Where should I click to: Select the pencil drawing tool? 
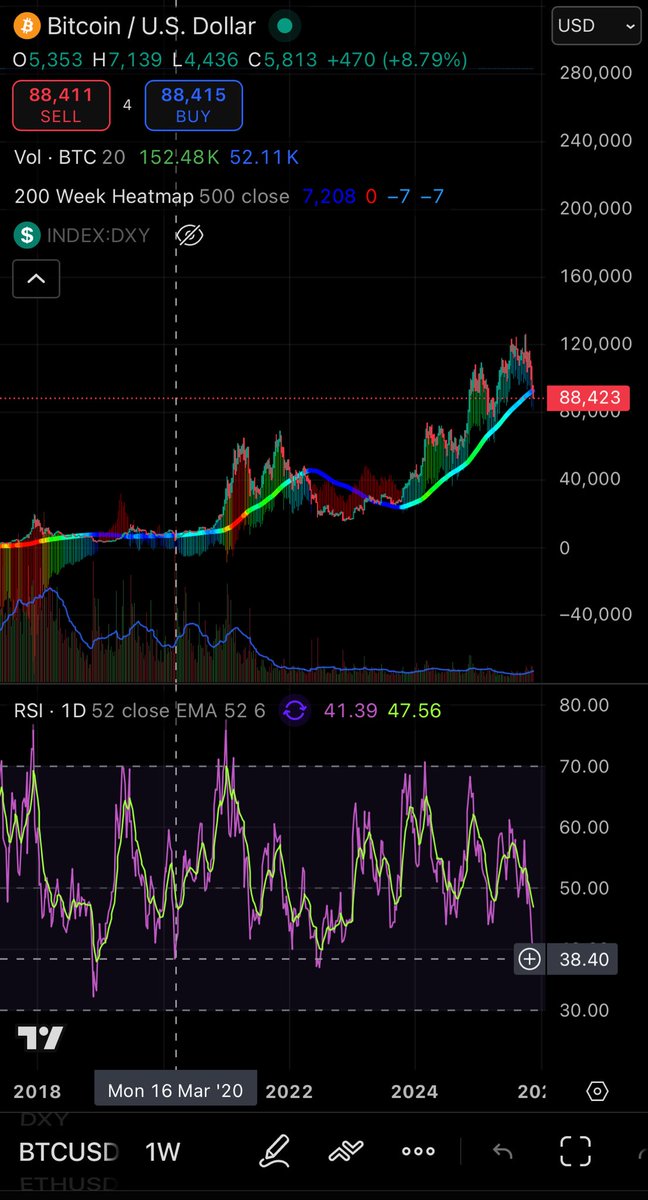(274, 1151)
